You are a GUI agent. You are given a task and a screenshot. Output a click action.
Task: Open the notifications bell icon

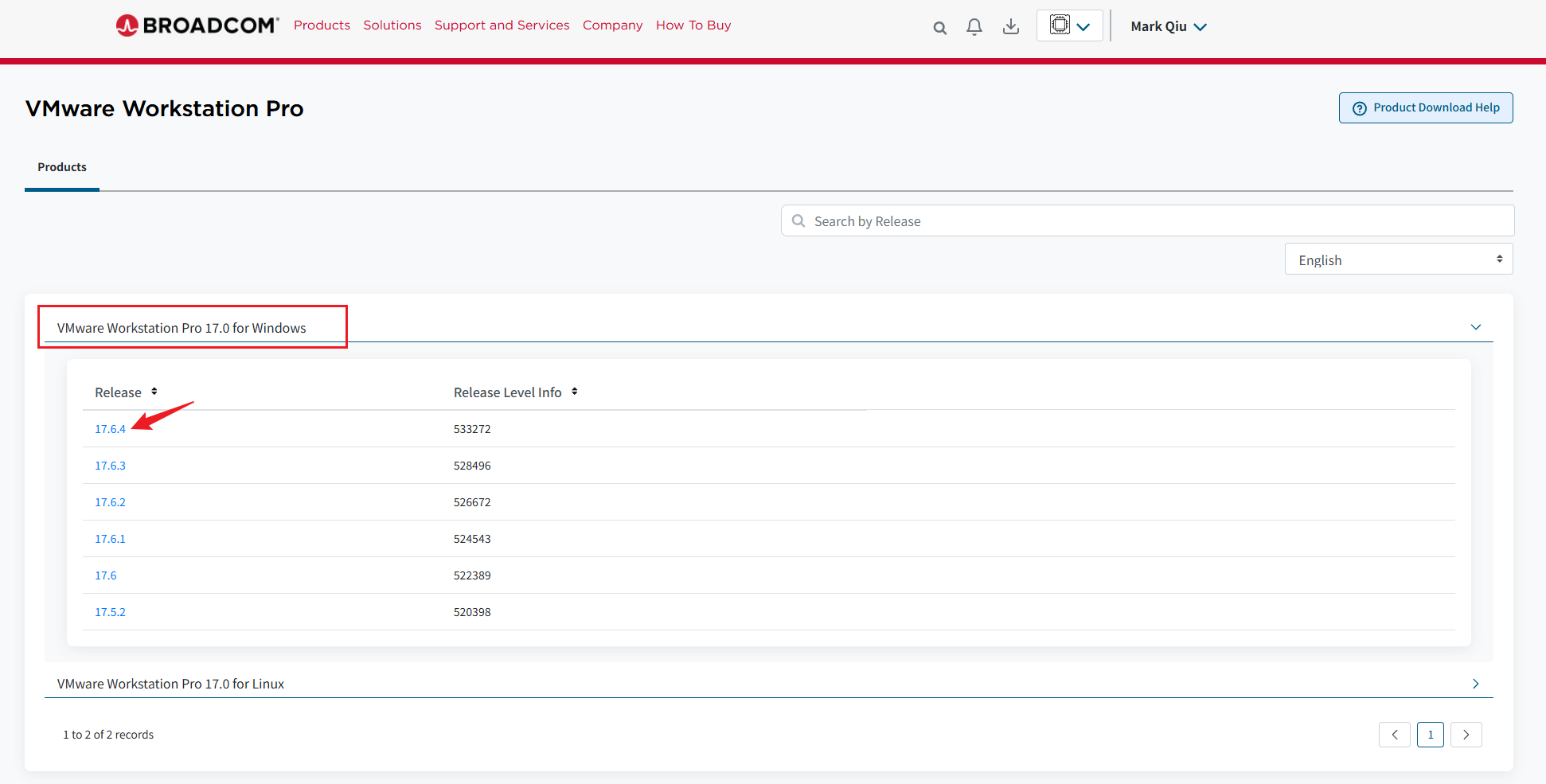[x=974, y=27]
